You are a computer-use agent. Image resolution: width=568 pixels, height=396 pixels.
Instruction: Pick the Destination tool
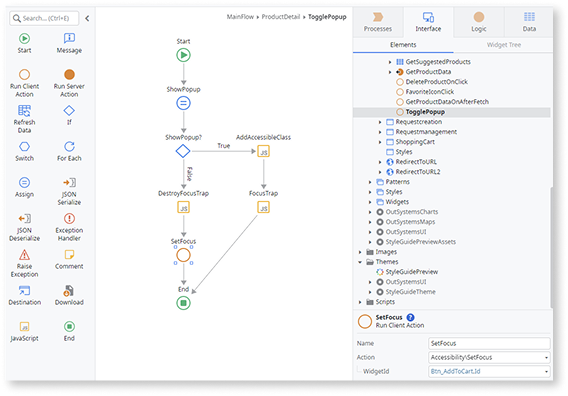coord(24,295)
